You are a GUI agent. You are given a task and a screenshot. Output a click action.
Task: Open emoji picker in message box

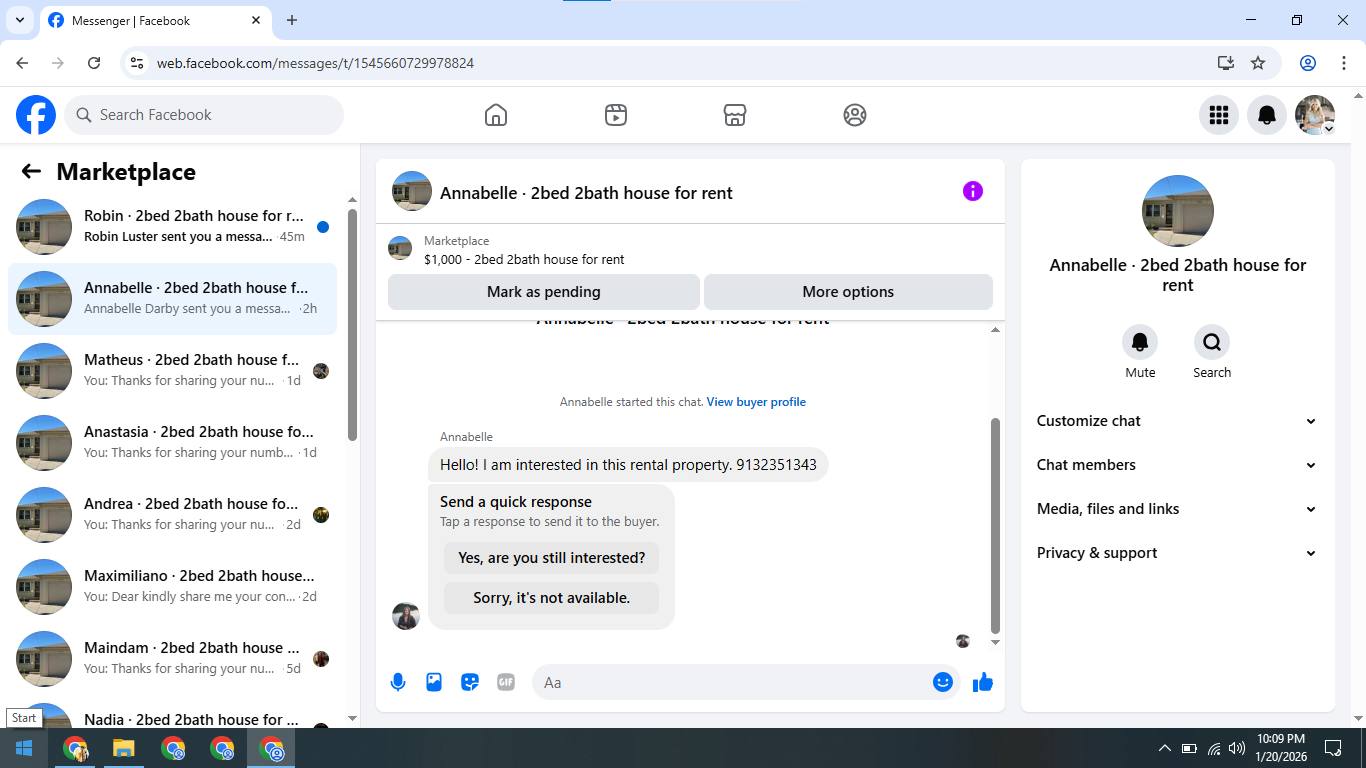tap(942, 682)
